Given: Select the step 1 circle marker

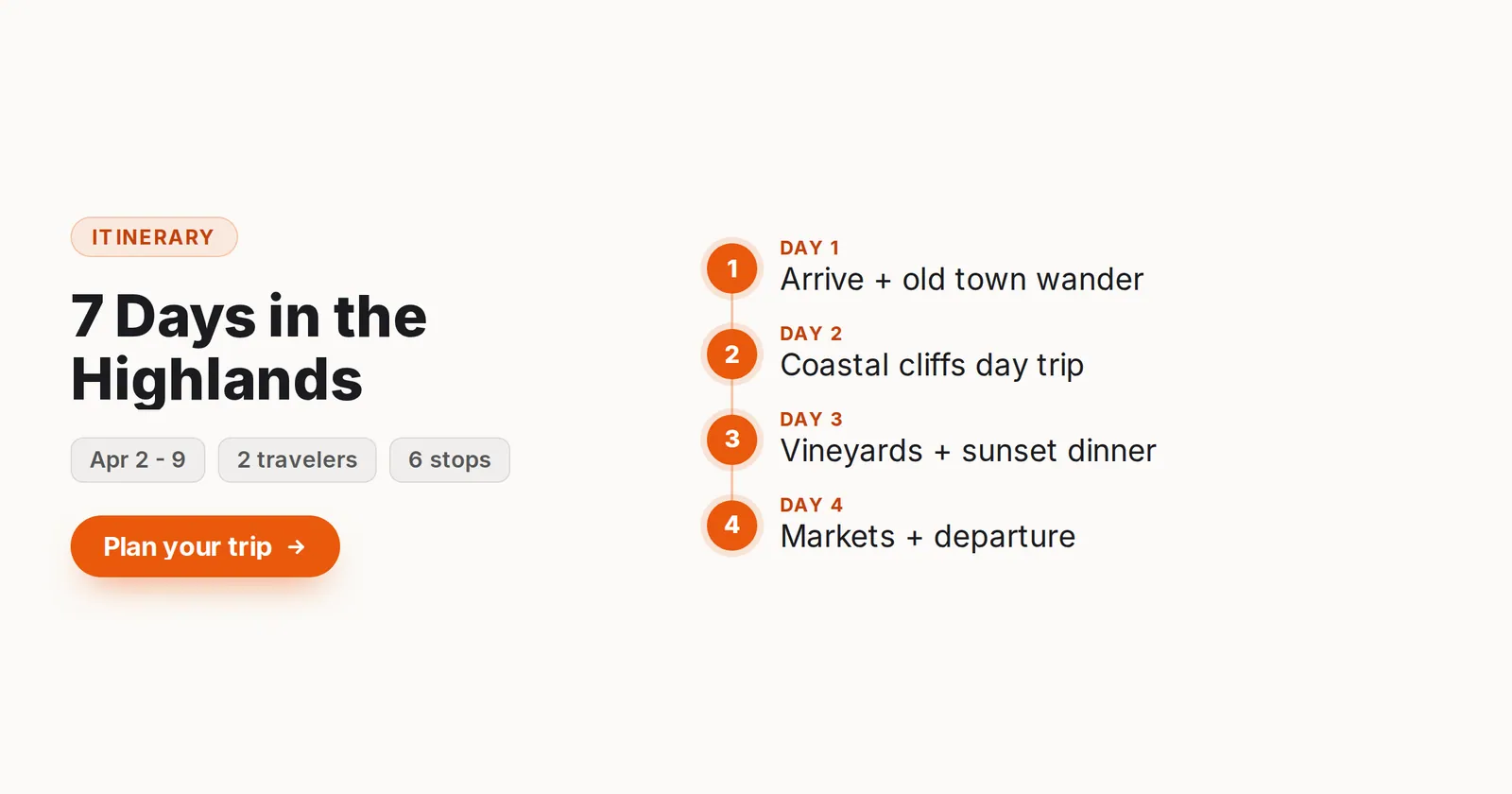Looking at the screenshot, I should click(732, 268).
